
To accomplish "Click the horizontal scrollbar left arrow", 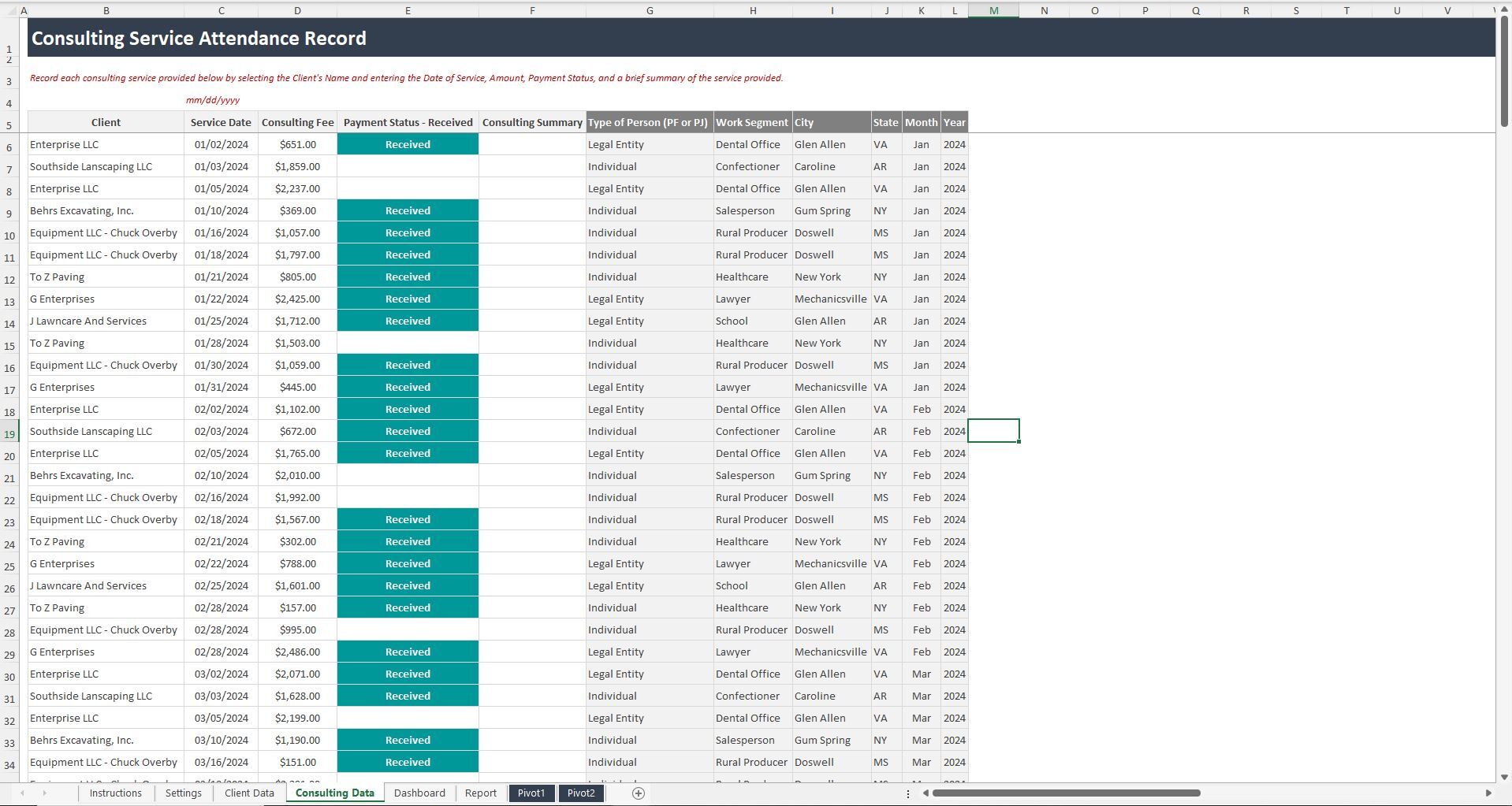I will coord(924,793).
